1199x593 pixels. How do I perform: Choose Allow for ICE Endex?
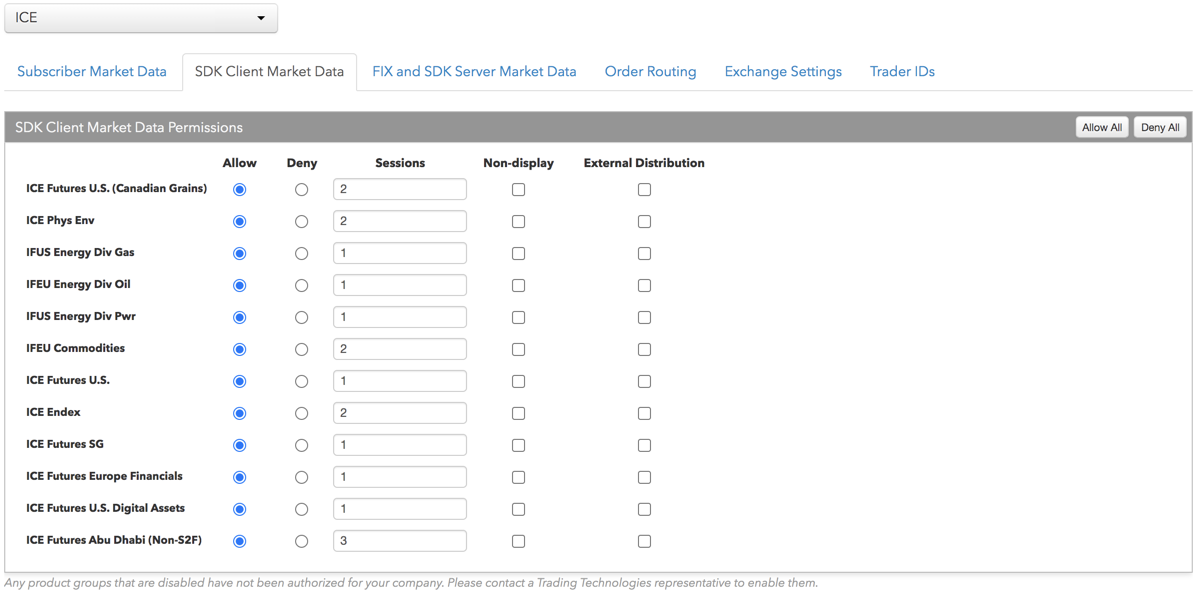pyautogui.click(x=239, y=413)
